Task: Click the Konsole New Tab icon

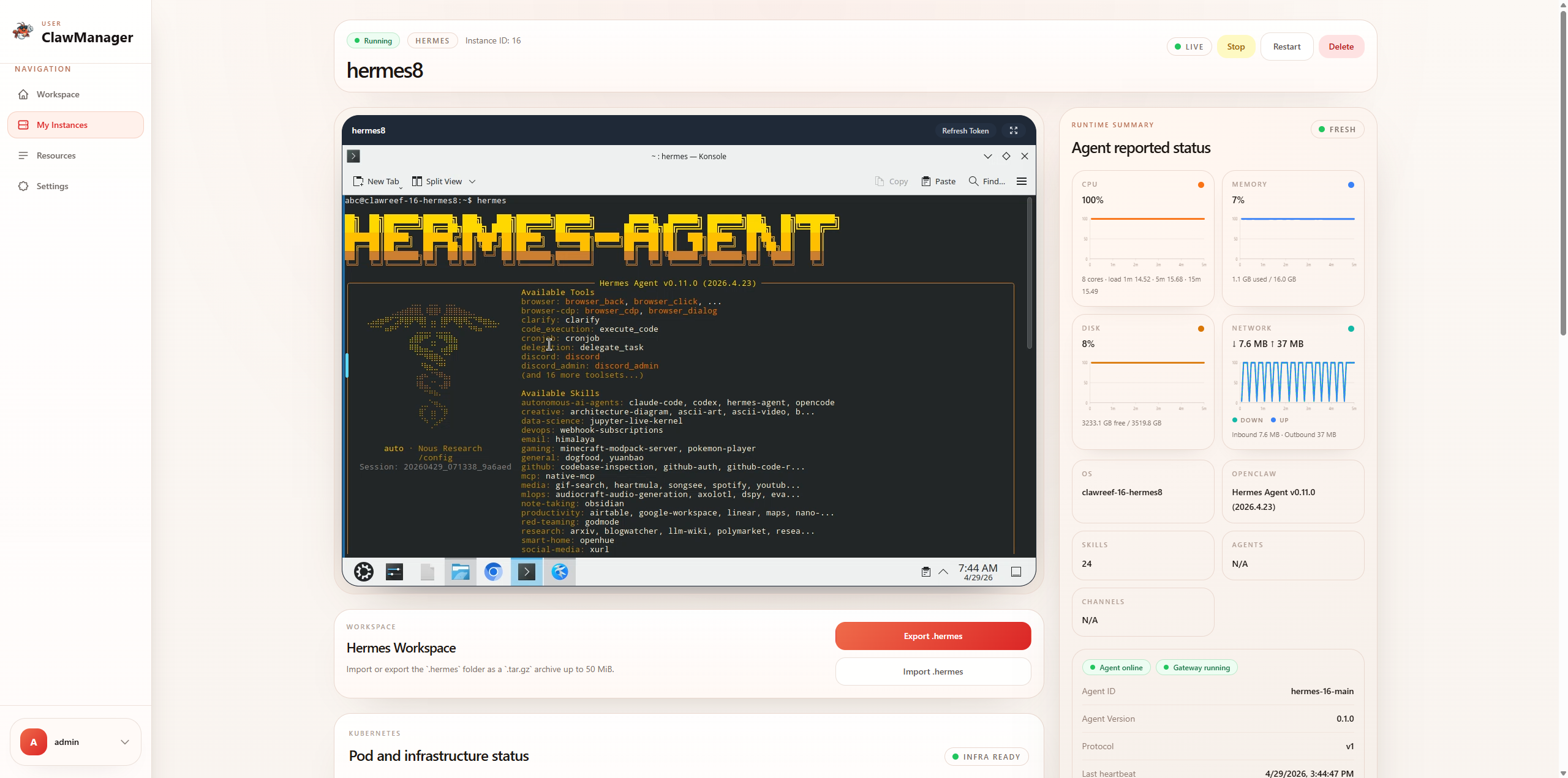Action: click(x=358, y=181)
